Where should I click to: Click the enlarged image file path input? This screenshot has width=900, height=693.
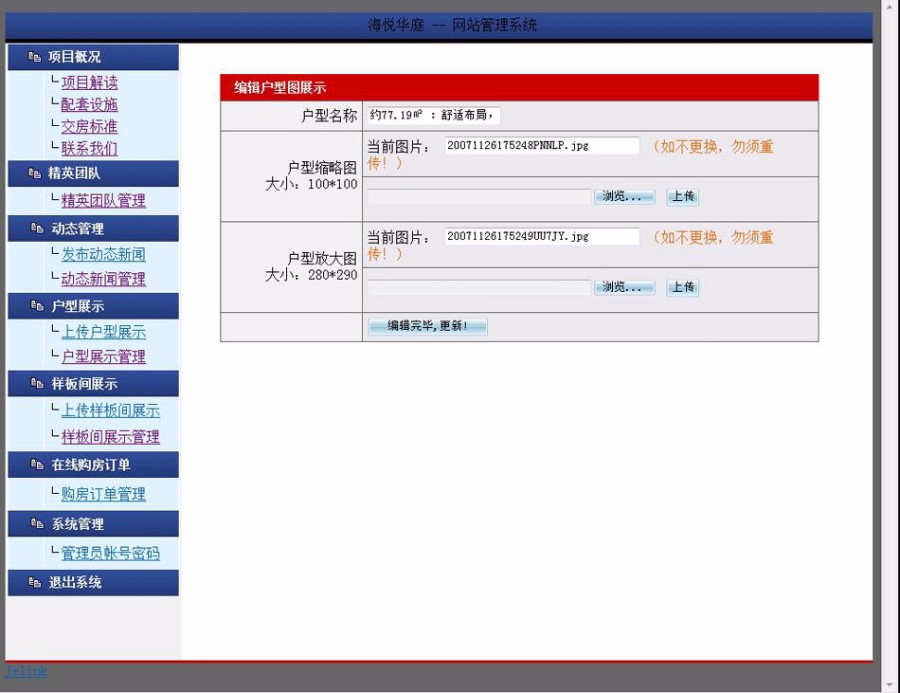pyautogui.click(x=479, y=288)
